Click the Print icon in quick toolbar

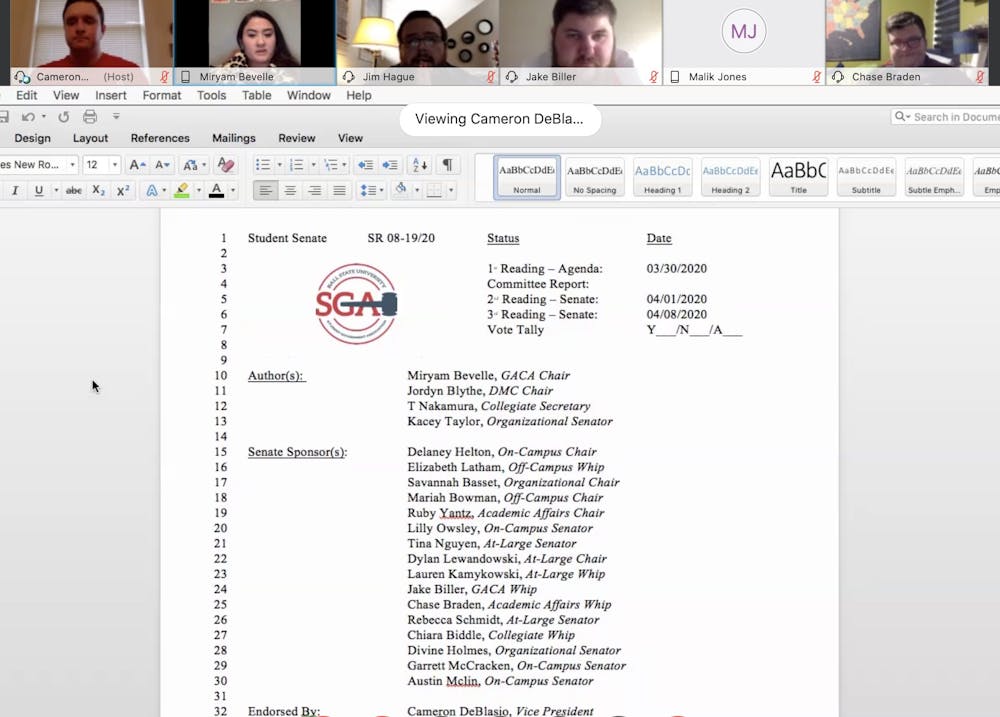[90, 117]
